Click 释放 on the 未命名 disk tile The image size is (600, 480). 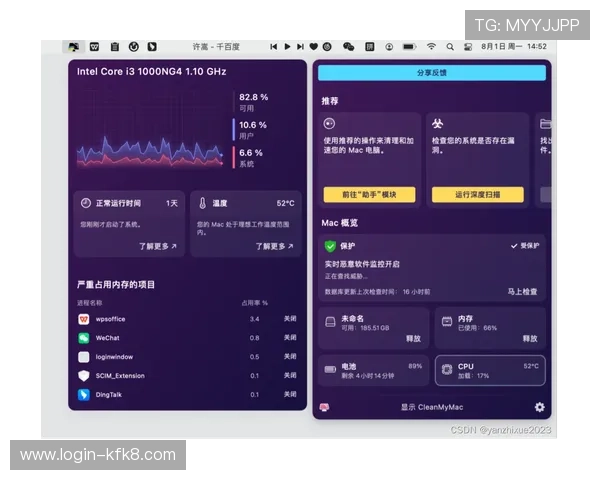413,338
